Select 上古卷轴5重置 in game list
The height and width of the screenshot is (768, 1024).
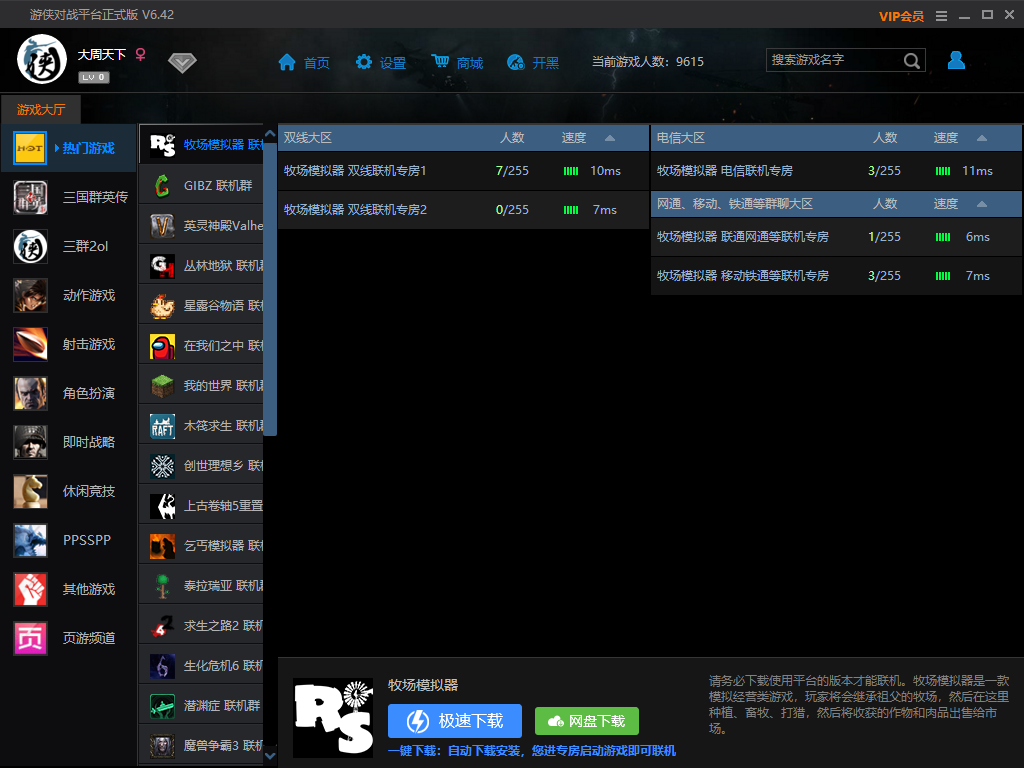201,505
